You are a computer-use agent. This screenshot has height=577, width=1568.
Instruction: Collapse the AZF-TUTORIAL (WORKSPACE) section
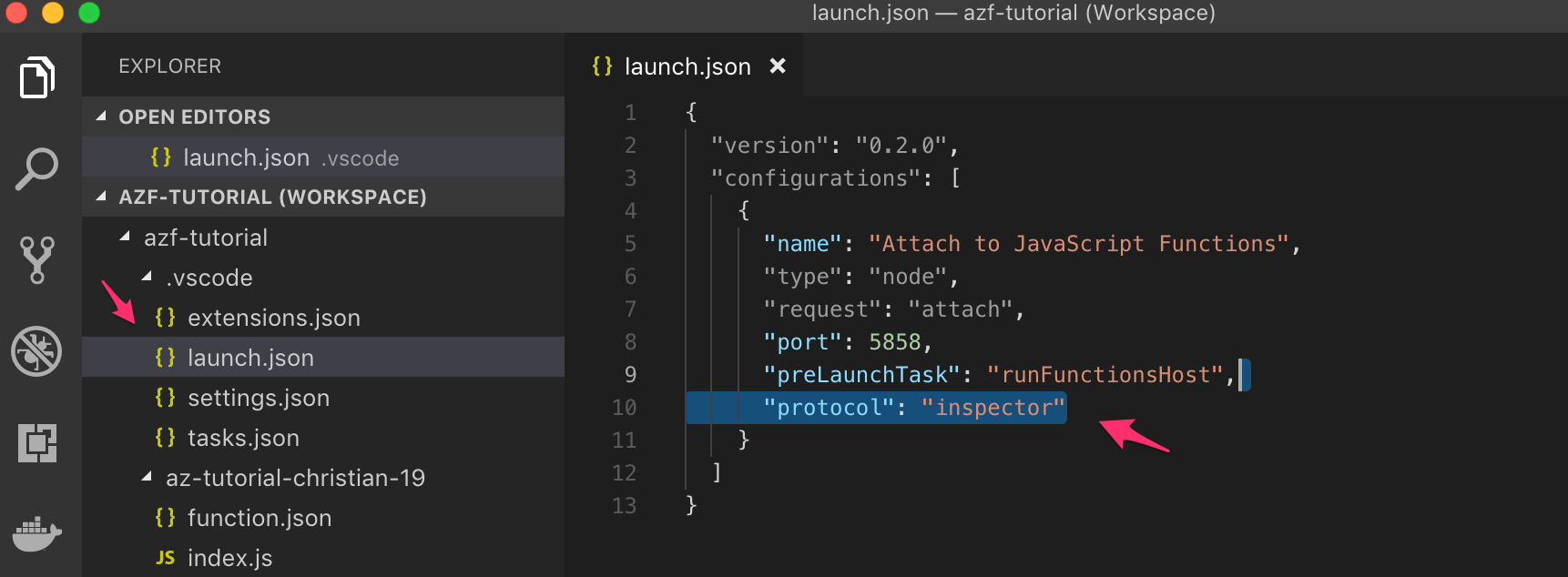(x=101, y=197)
